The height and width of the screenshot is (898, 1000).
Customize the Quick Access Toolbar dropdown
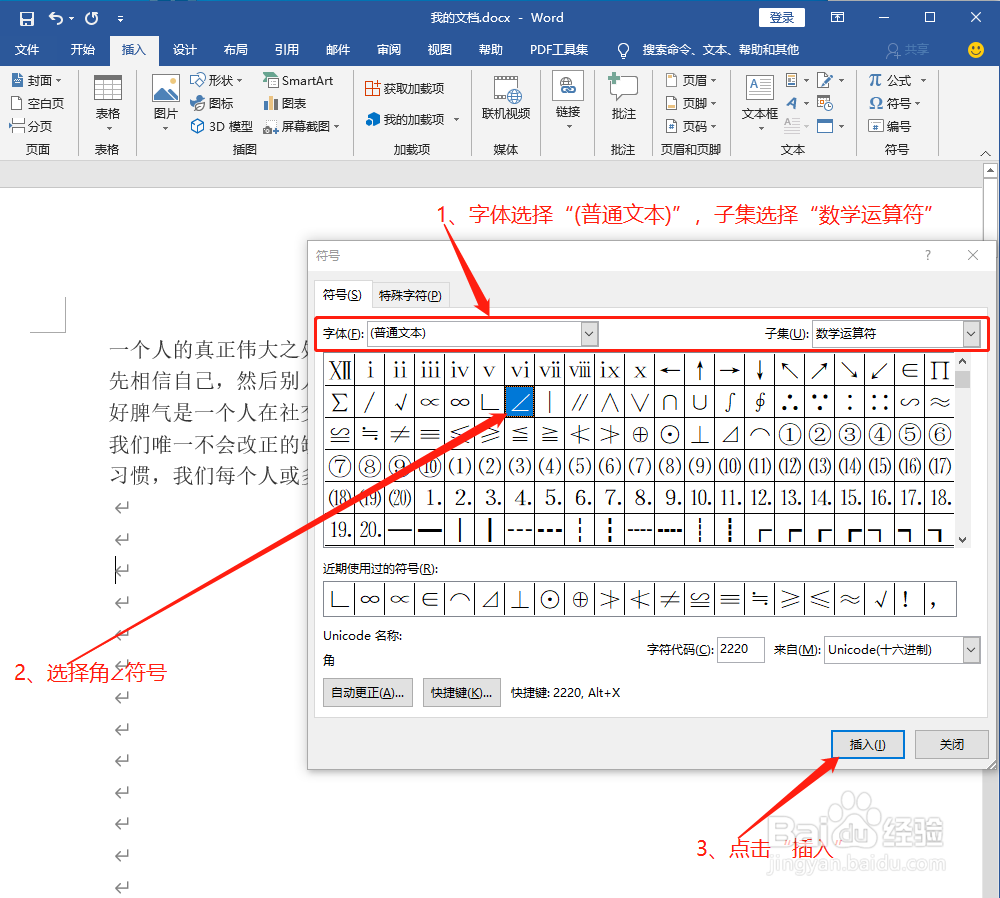(121, 19)
